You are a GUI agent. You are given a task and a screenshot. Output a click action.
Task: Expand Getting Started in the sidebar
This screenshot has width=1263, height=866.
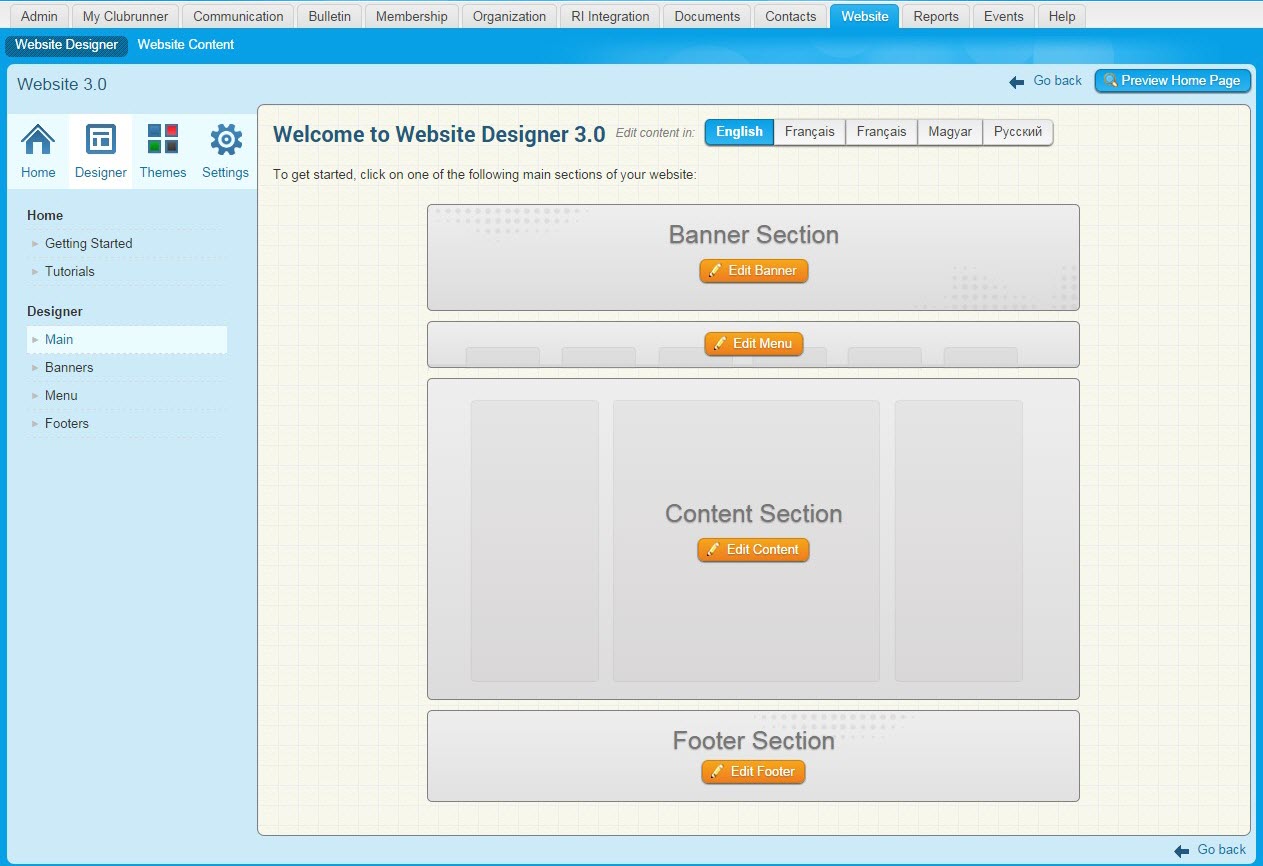[88, 243]
